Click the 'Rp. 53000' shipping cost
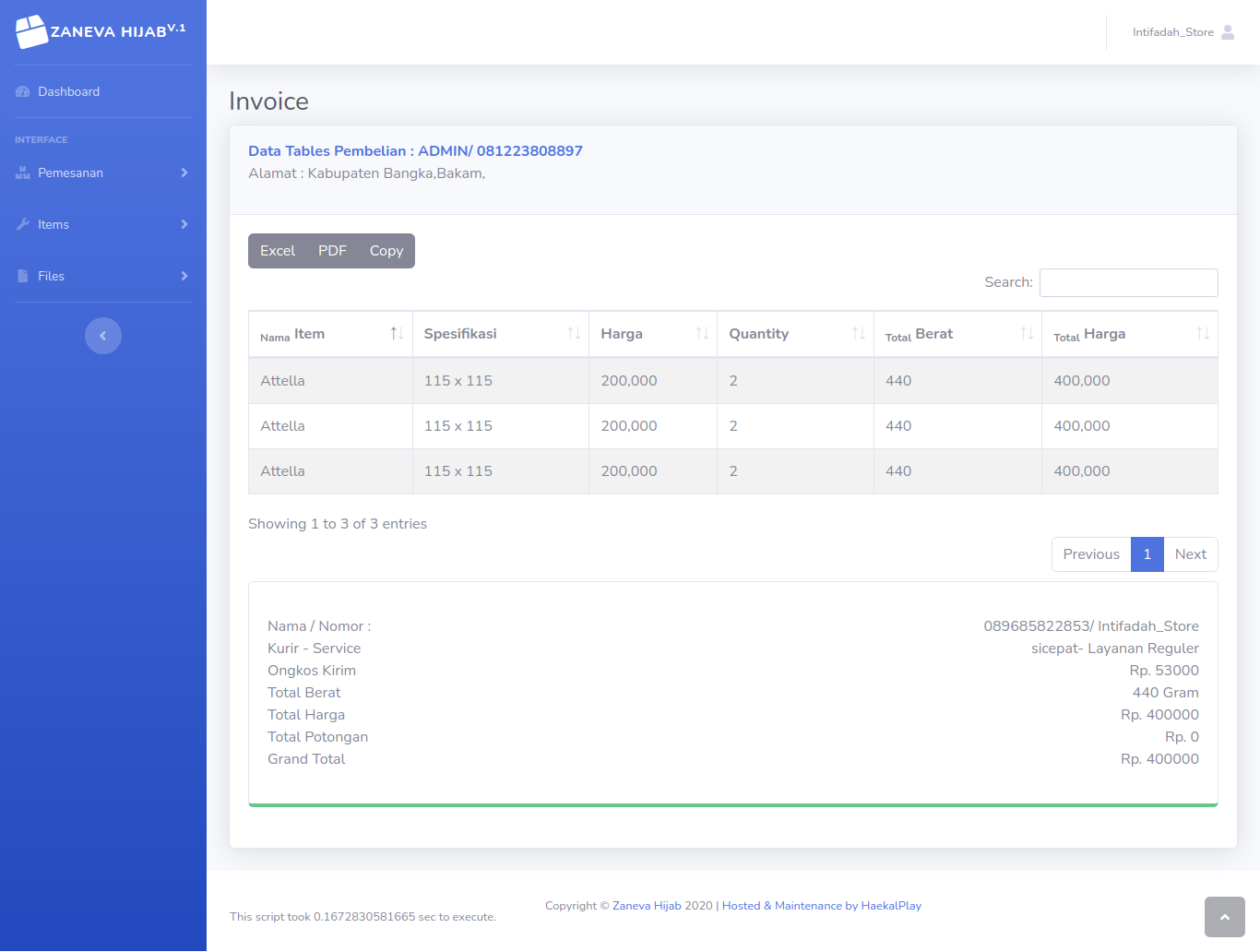1260x952 pixels. (x=1164, y=671)
